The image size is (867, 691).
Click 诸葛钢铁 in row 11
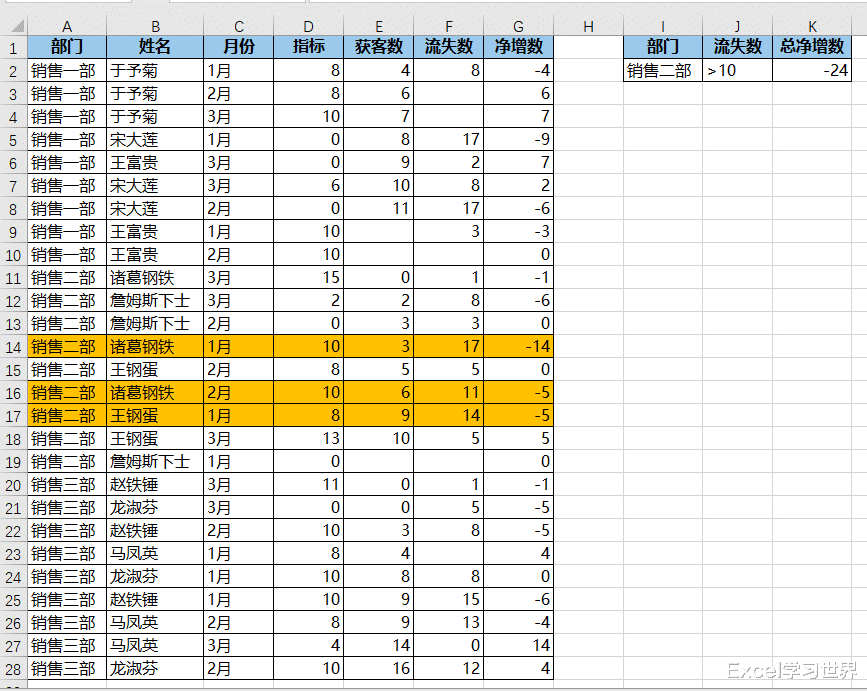(x=155, y=278)
